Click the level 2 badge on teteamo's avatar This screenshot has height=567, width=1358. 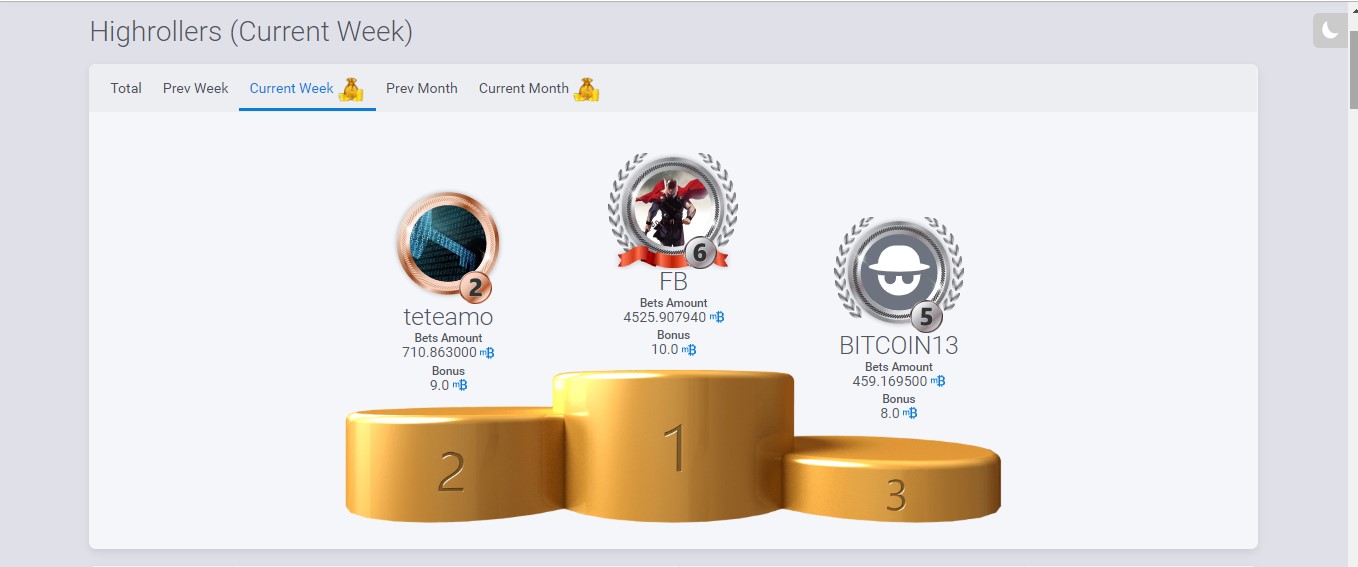[x=475, y=288]
